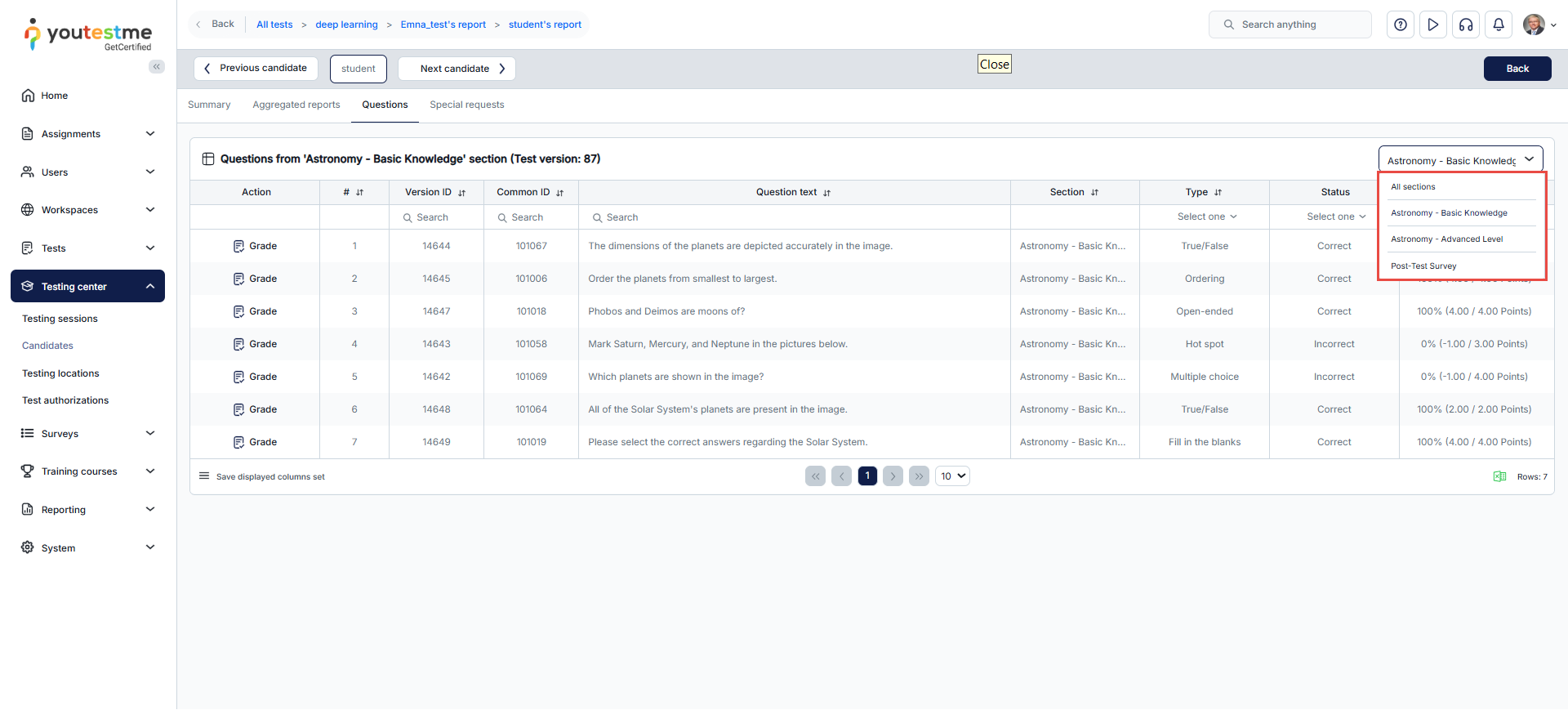Choose Post-Test Survey in the section dropdown
This screenshot has width=1568, height=710.
[x=1423, y=266]
